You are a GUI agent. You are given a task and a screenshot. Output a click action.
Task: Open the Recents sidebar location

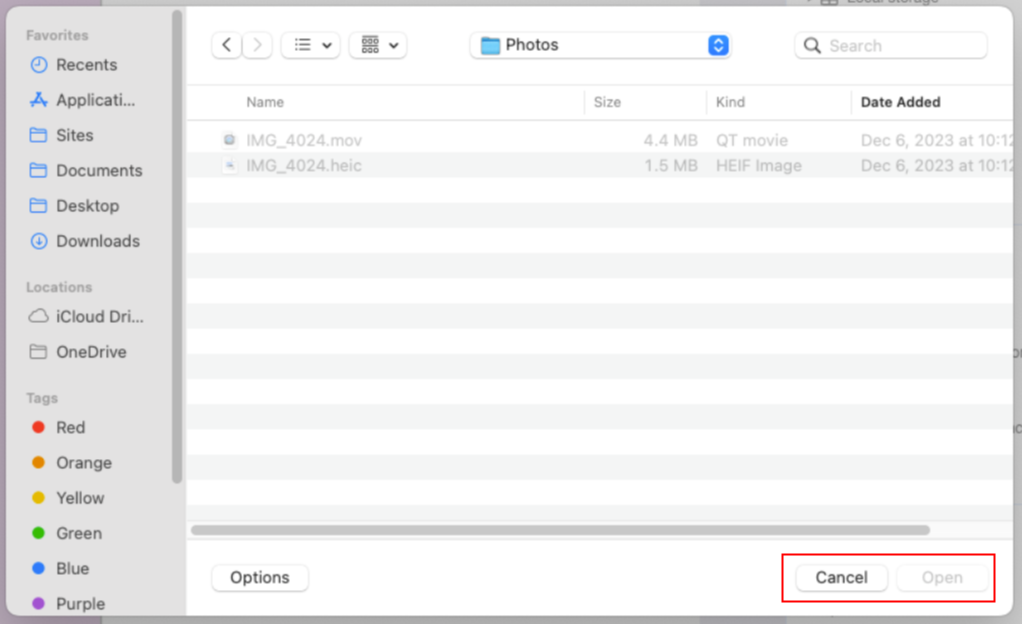point(86,65)
